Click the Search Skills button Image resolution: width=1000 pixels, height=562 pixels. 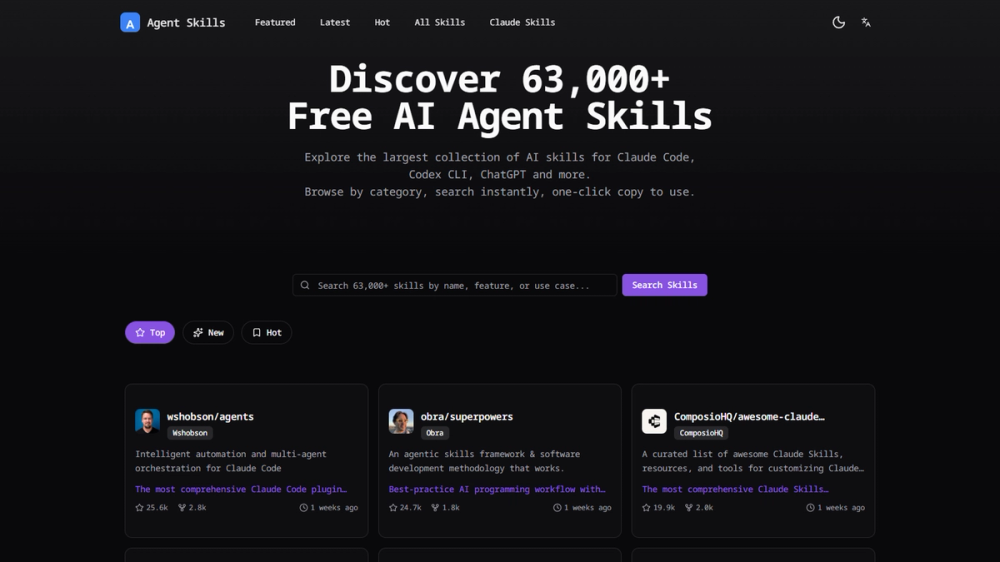pos(665,285)
